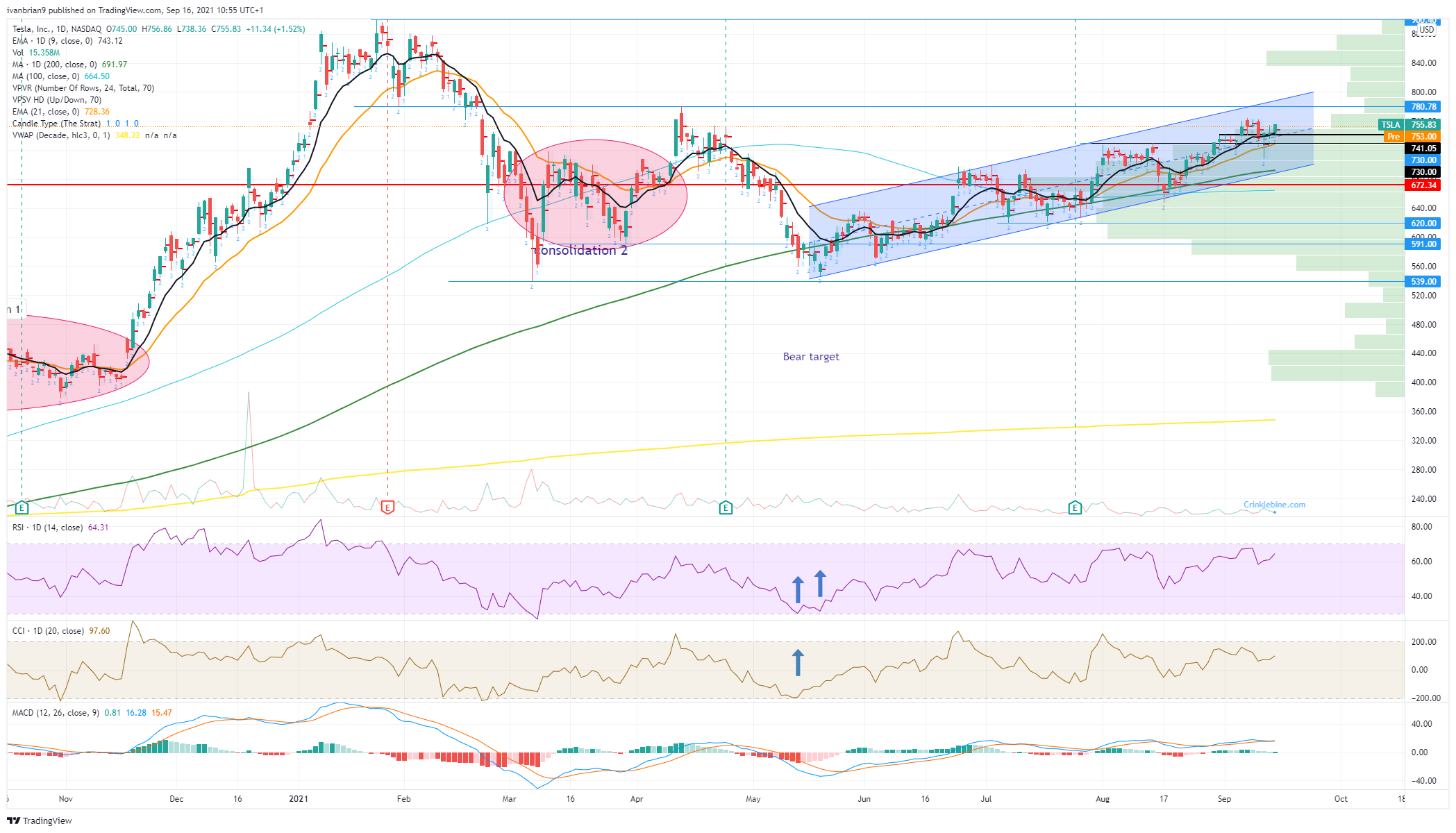Click the red 672.34 price level label
This screenshot has height=833, width=1456.
(x=1423, y=185)
